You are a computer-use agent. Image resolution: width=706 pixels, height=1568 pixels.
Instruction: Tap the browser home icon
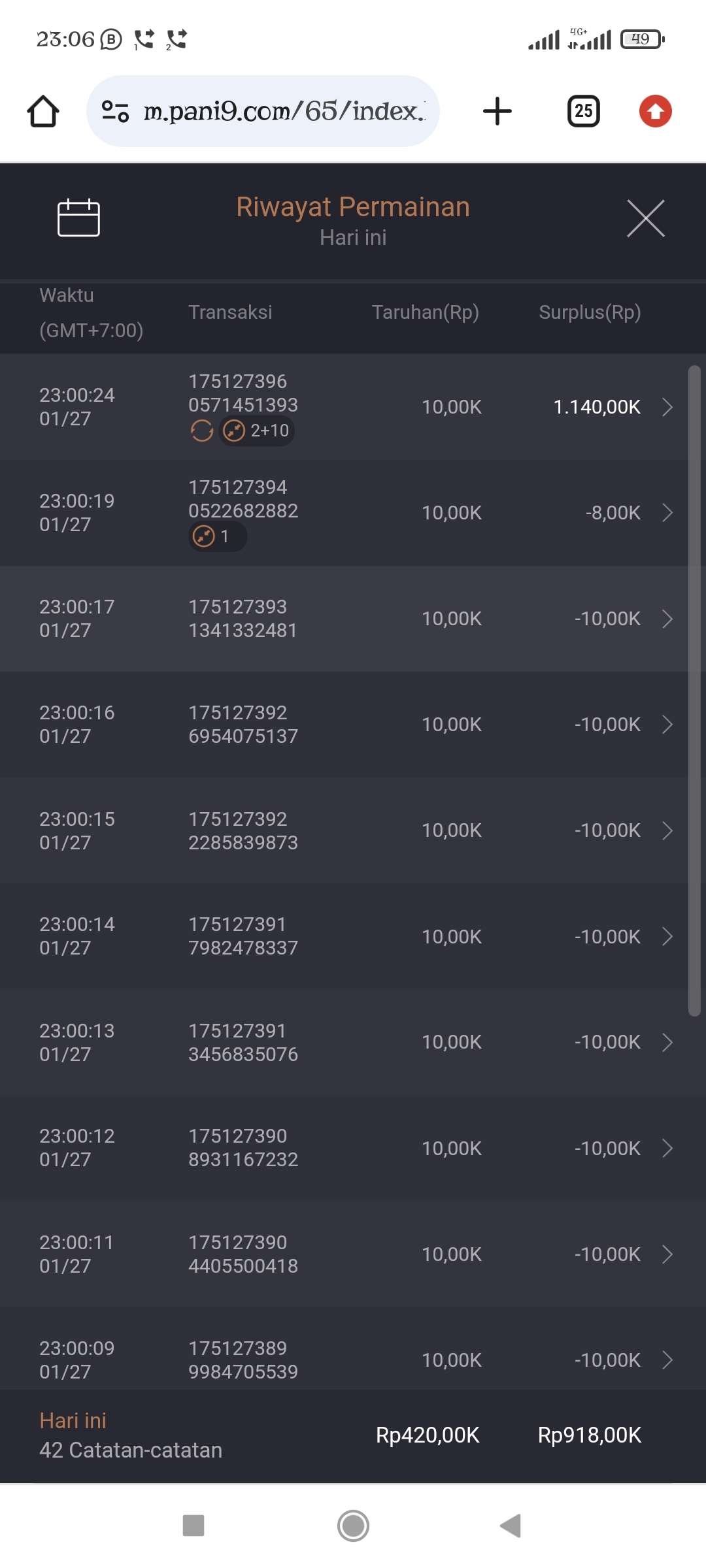tap(43, 111)
